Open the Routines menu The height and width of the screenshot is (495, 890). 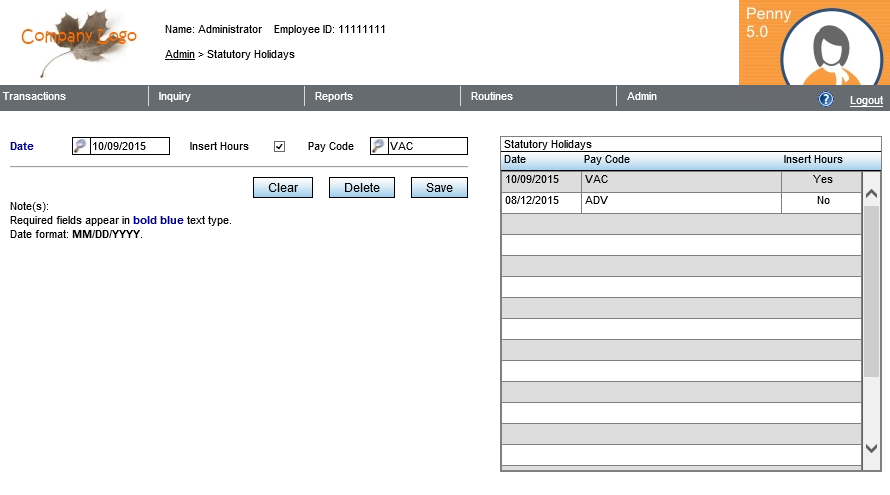(x=491, y=97)
